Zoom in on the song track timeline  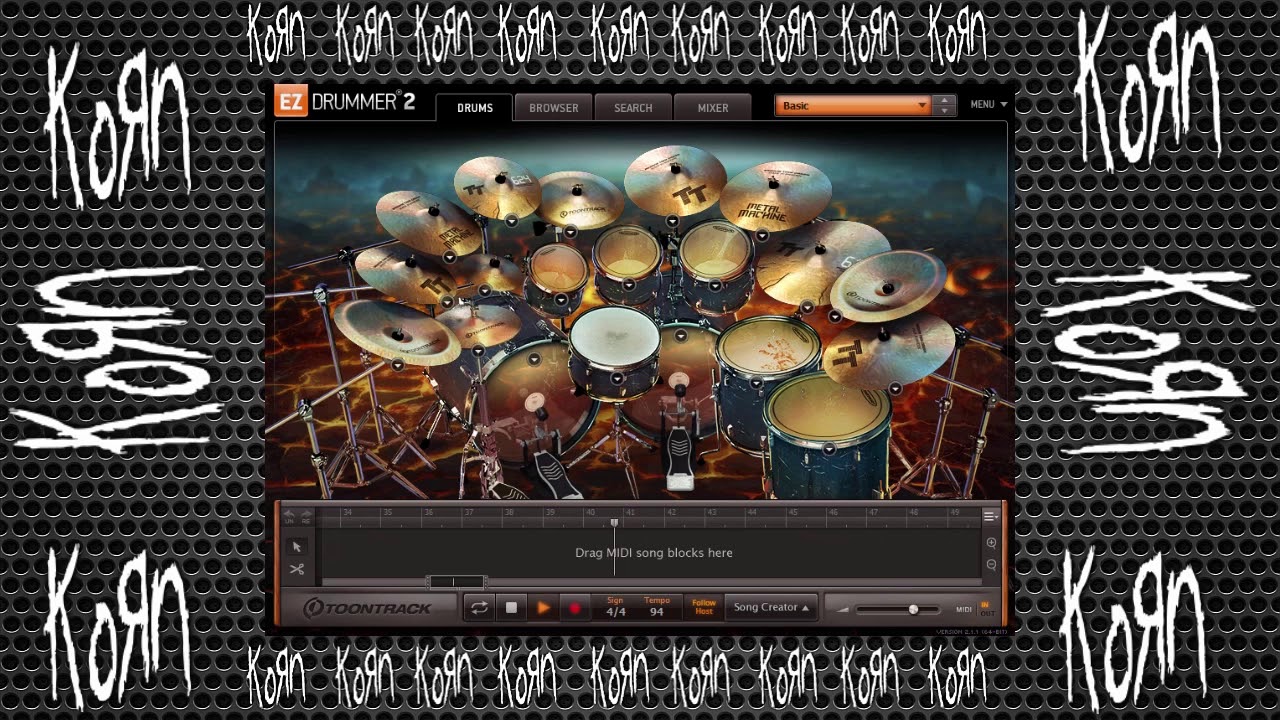[991, 543]
